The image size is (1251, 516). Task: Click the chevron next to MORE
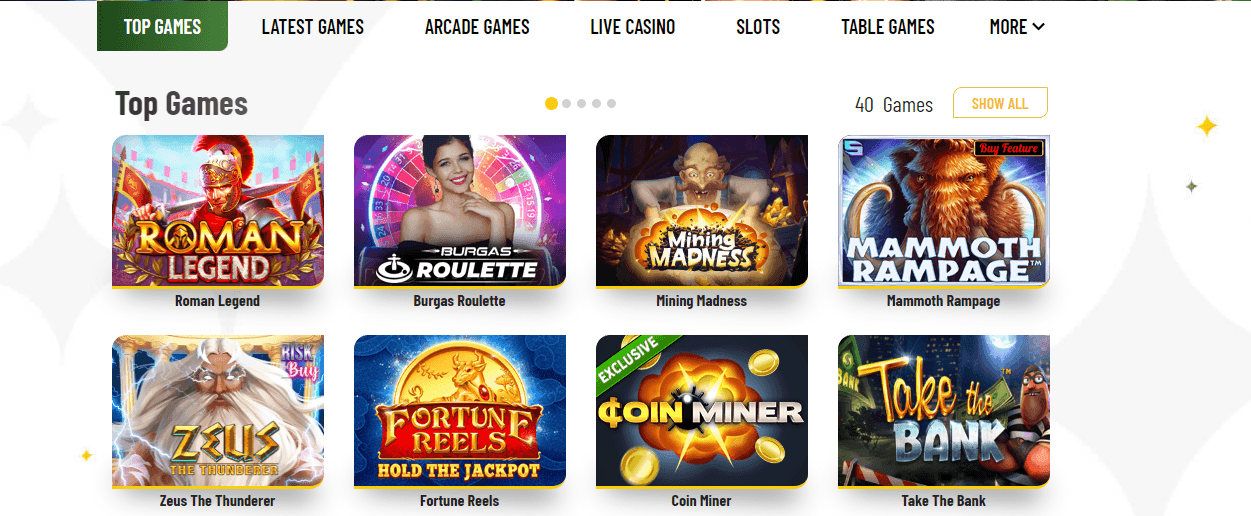[1039, 27]
